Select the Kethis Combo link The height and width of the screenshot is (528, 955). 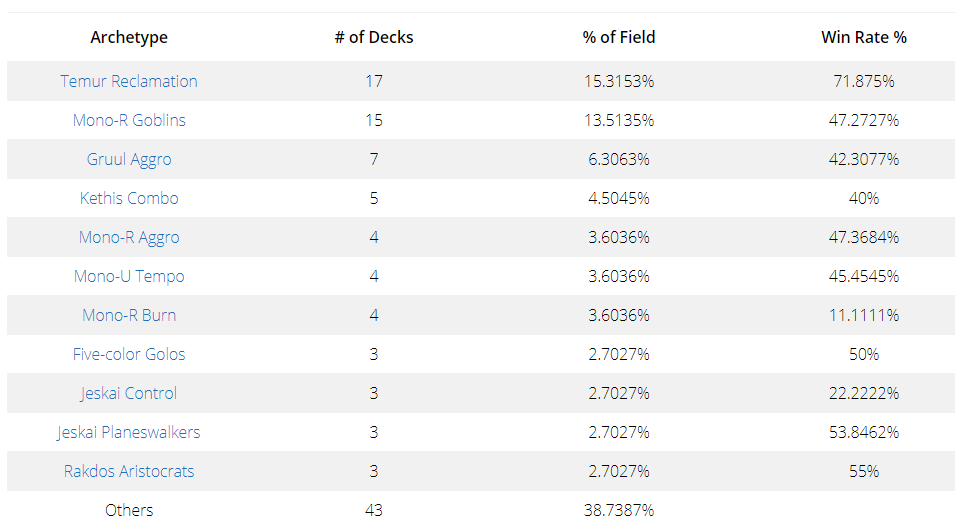click(x=129, y=198)
